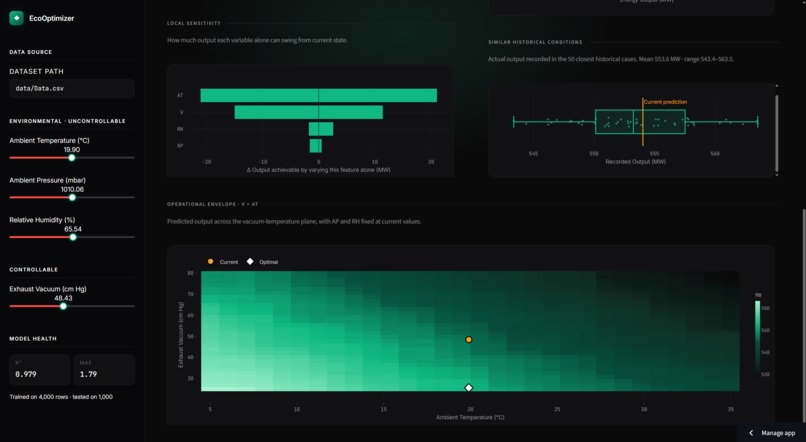Click the V sensitivity bar
This screenshot has width=806, height=442.
(309, 112)
